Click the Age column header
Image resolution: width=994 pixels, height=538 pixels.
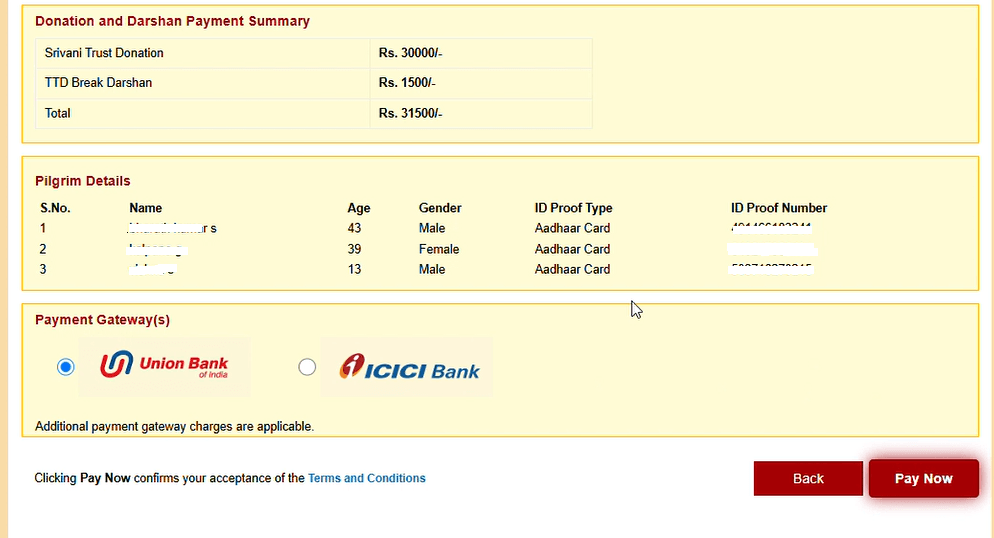[x=359, y=208]
